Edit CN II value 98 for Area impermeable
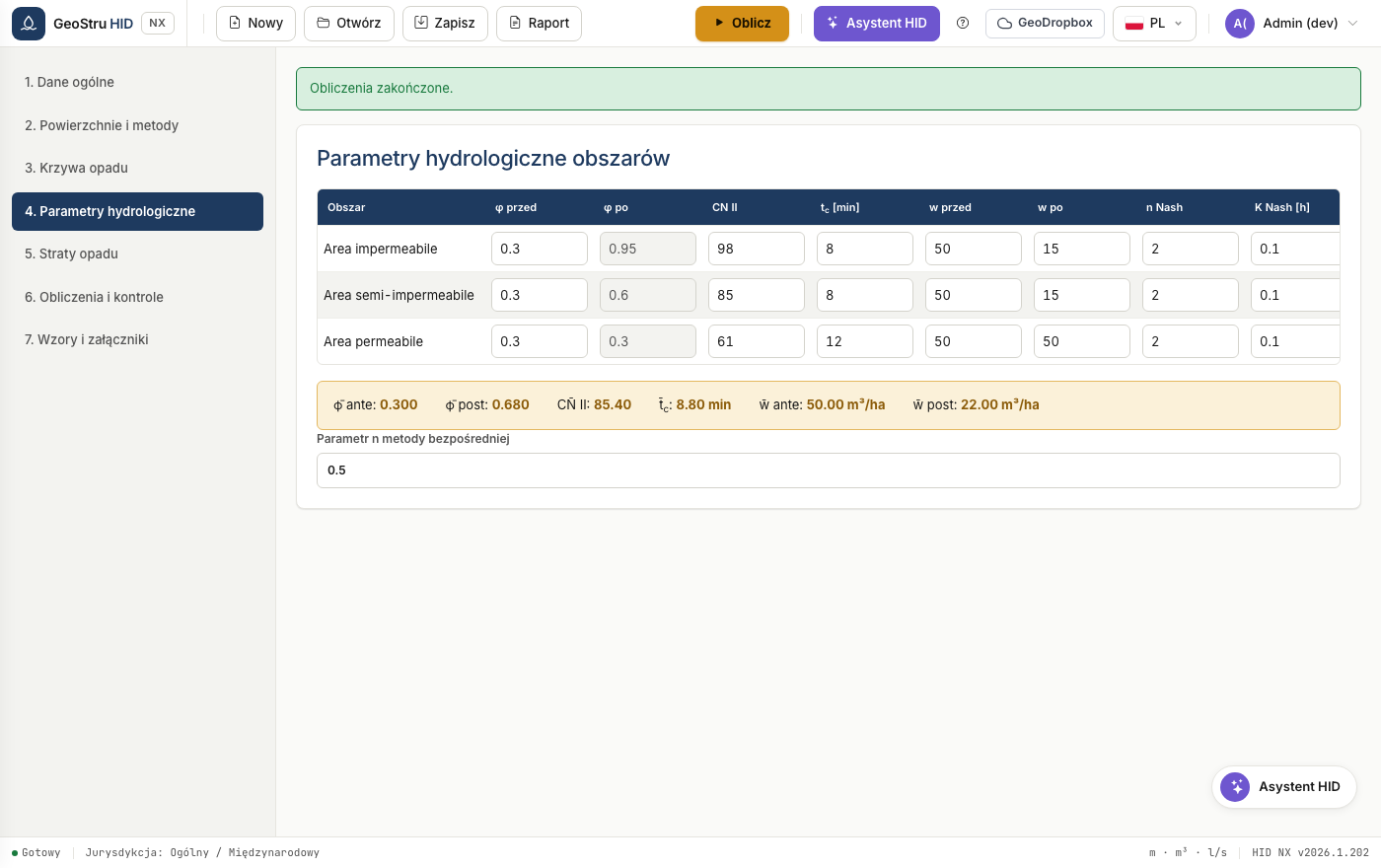The width and height of the screenshot is (1381, 868). (x=757, y=249)
